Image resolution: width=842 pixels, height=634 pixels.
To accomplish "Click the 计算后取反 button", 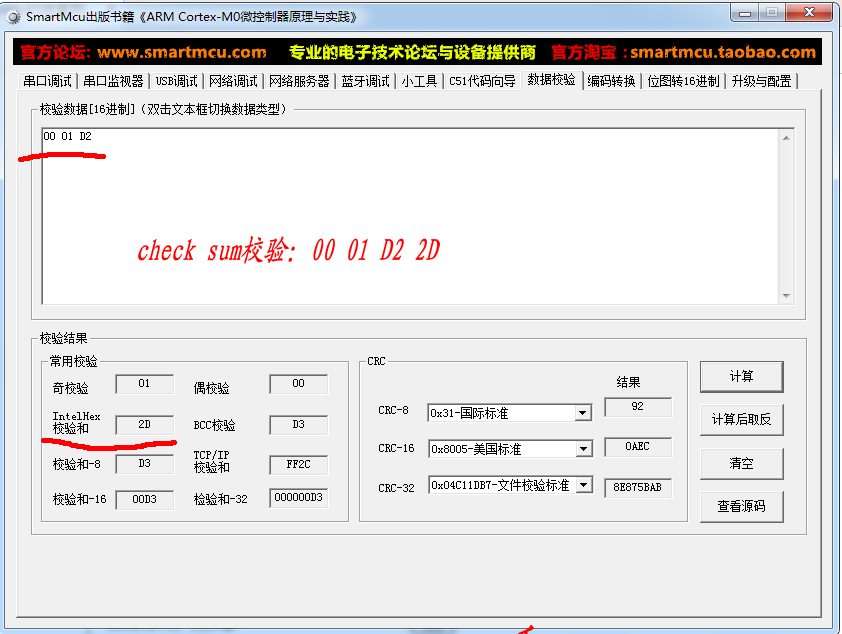I will 741,420.
